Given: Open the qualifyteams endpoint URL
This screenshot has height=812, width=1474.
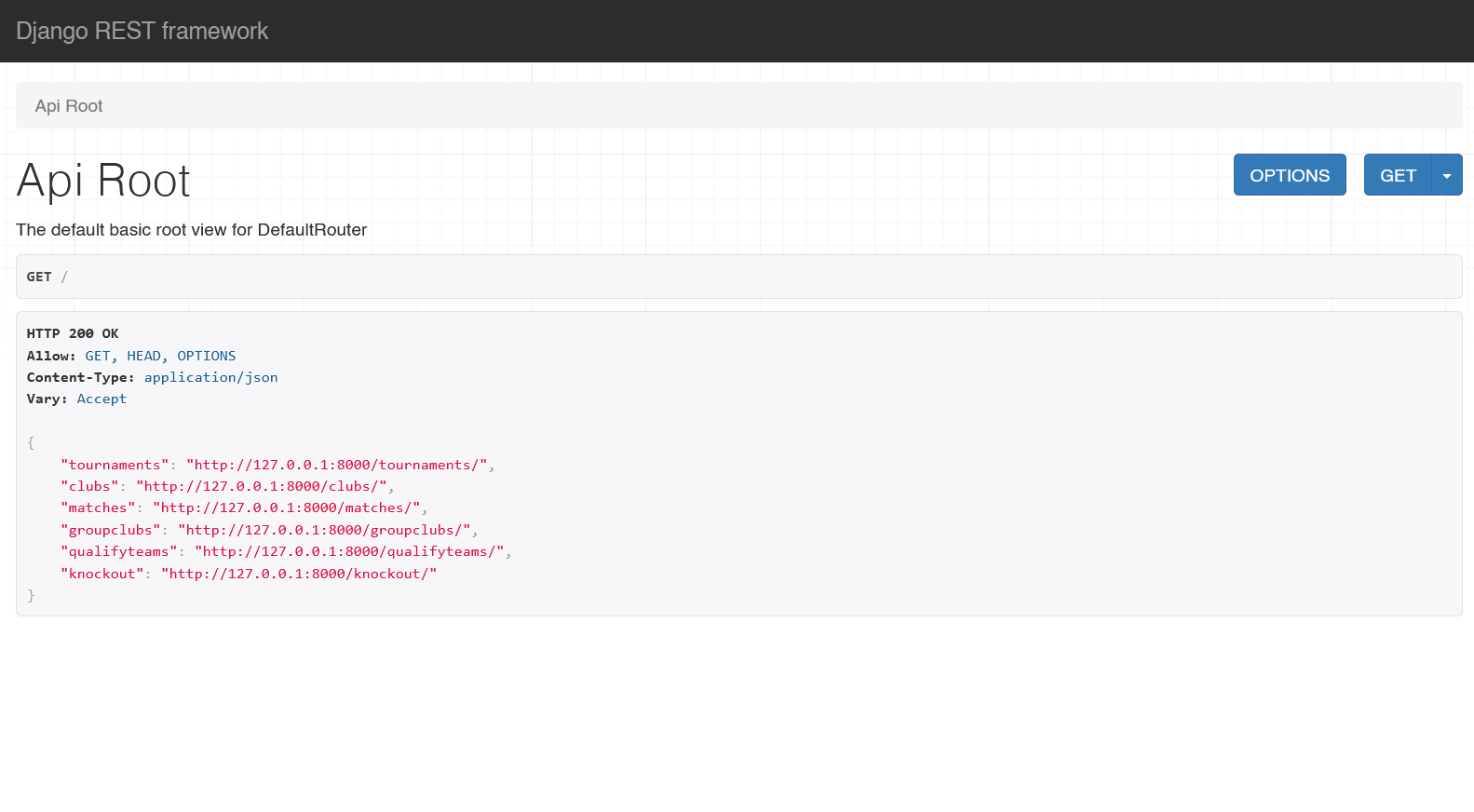Looking at the screenshot, I should point(349,551).
